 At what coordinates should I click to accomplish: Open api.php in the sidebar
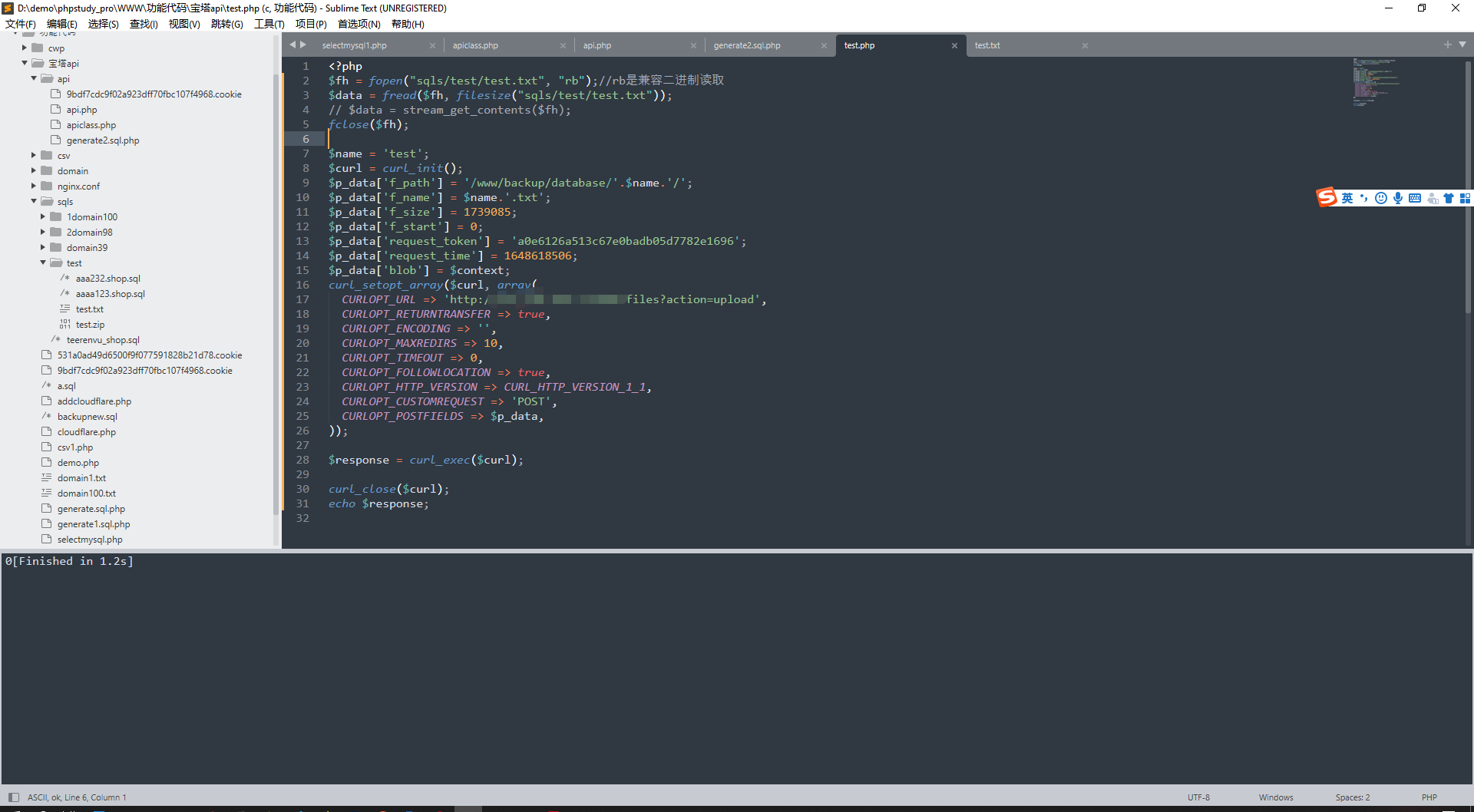[81, 110]
